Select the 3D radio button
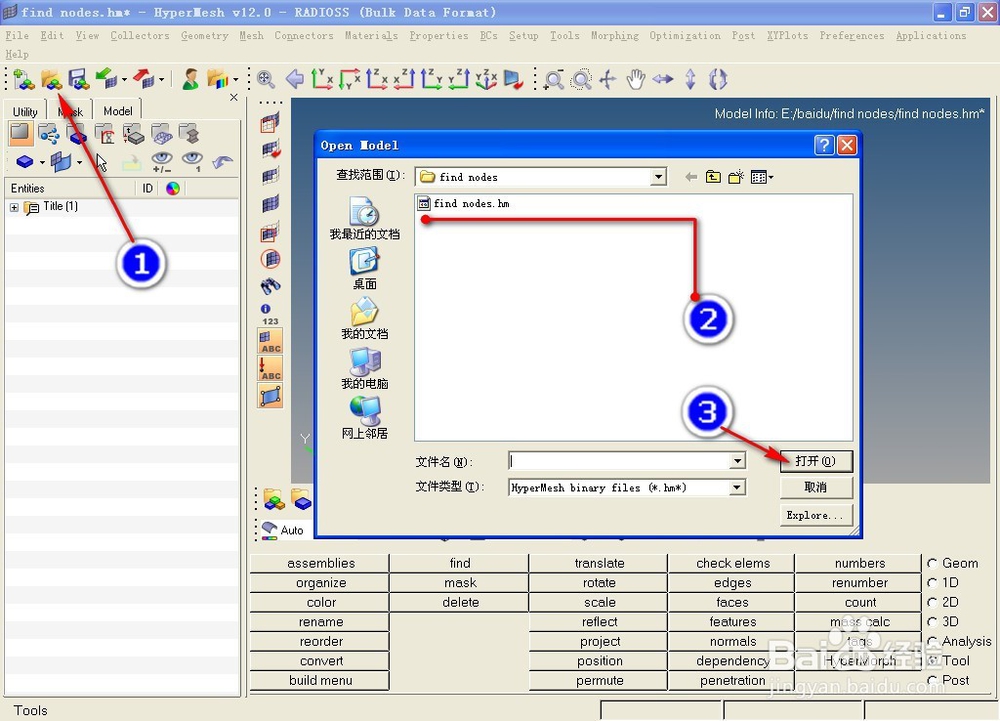This screenshot has height=721, width=1000. coord(932,622)
